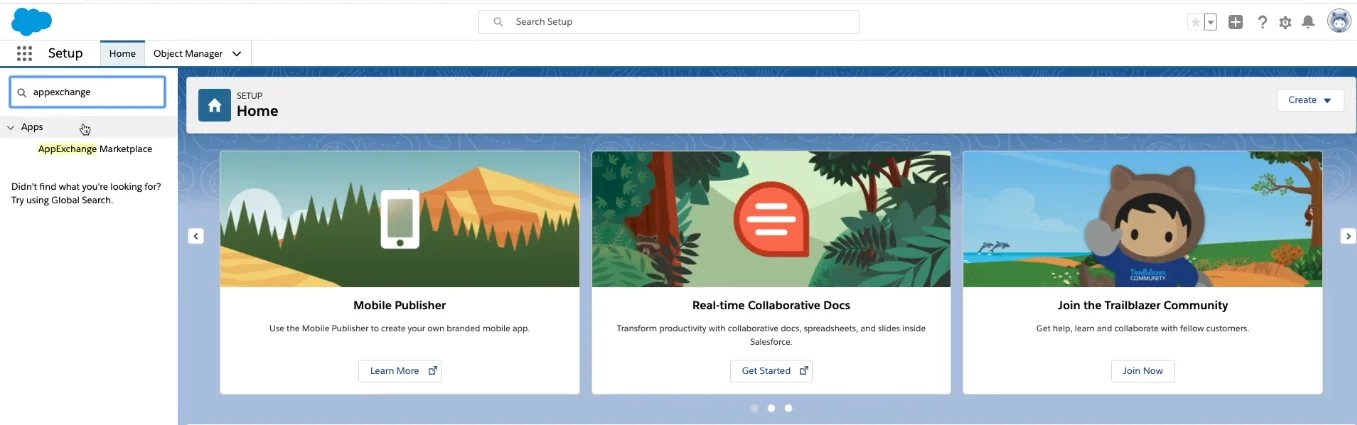Go to the next carousel slide

coord(1348,236)
